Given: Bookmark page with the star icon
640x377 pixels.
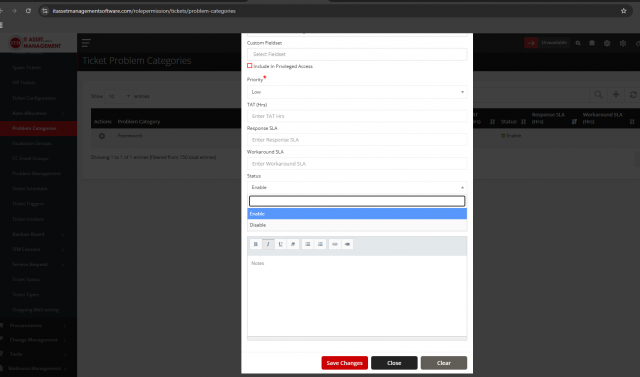Looking at the screenshot, I should click(x=623, y=11).
